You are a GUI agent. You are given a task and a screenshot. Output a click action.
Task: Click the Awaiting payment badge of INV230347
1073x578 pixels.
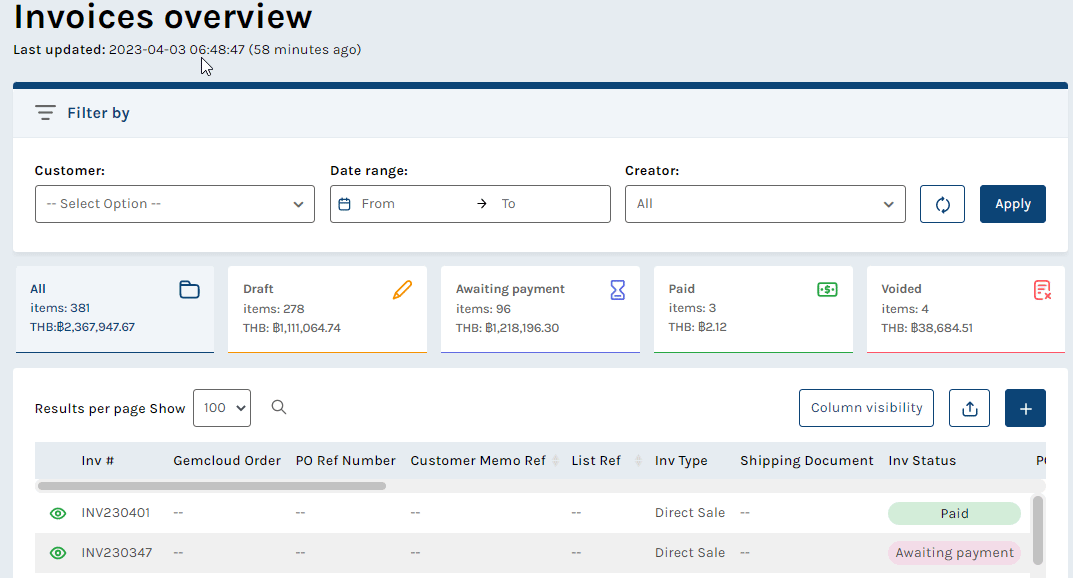954,553
